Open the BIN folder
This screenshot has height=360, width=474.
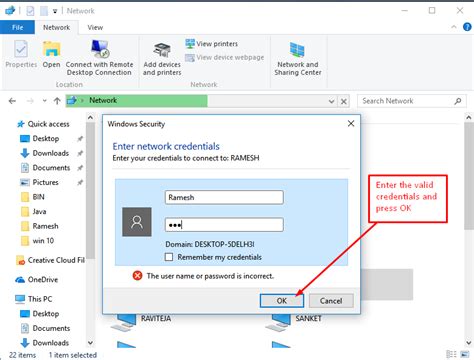[x=33, y=197]
